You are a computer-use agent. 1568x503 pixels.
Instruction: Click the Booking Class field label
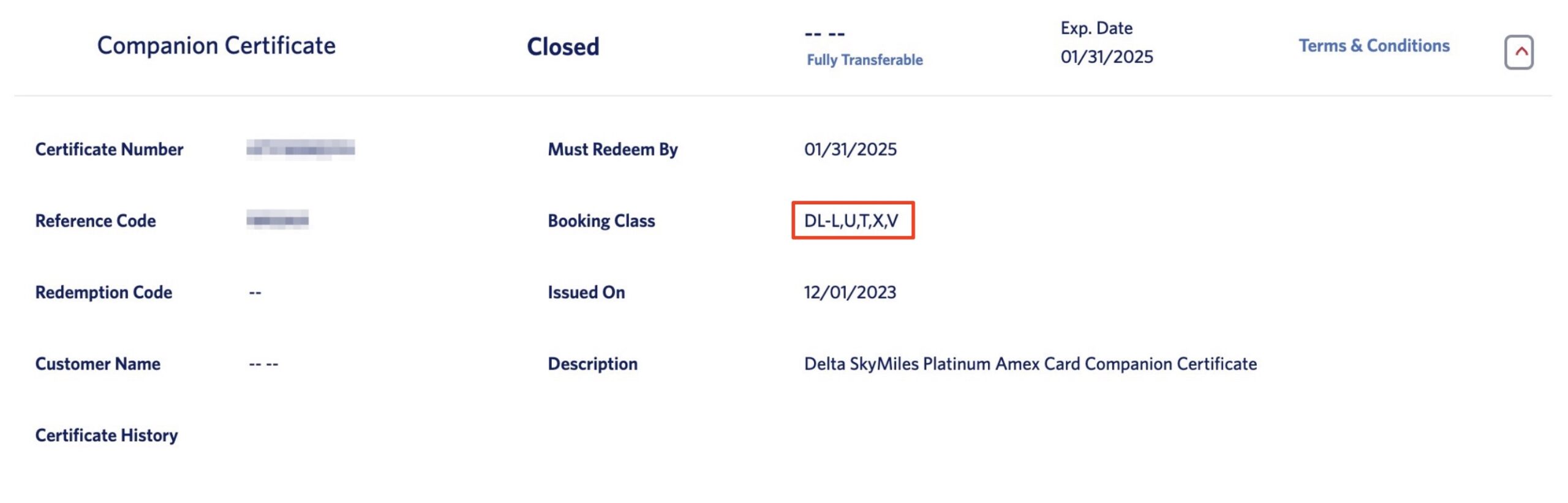click(x=601, y=220)
